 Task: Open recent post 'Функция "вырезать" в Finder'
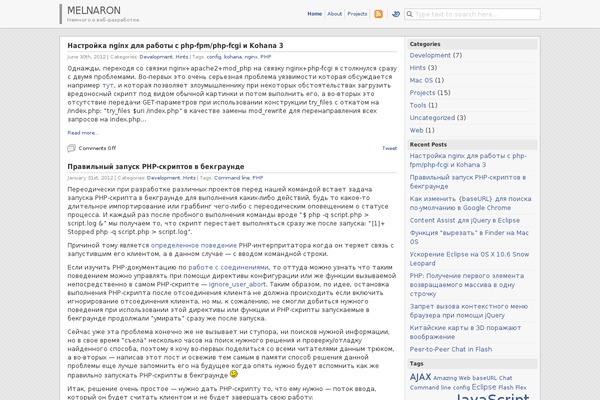469,237
